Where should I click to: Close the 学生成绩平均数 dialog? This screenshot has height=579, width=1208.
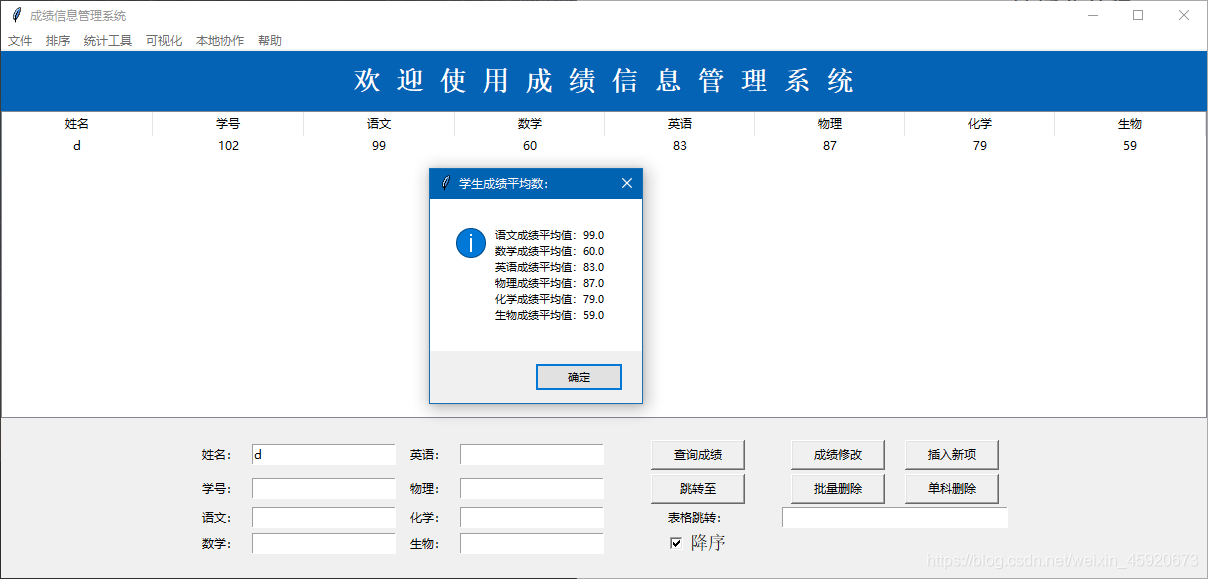[627, 183]
